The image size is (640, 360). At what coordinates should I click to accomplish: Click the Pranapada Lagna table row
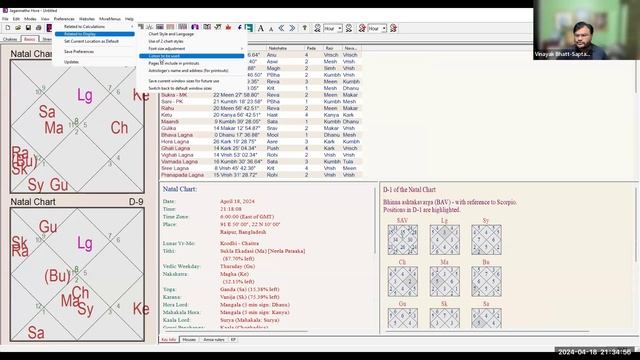tap(260, 175)
